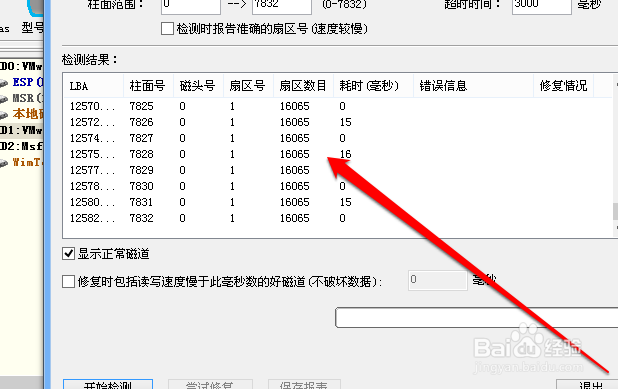This screenshot has height=389, width=618.
Task: Click the disabled 毫秒 threshold input field
Action: (438, 280)
